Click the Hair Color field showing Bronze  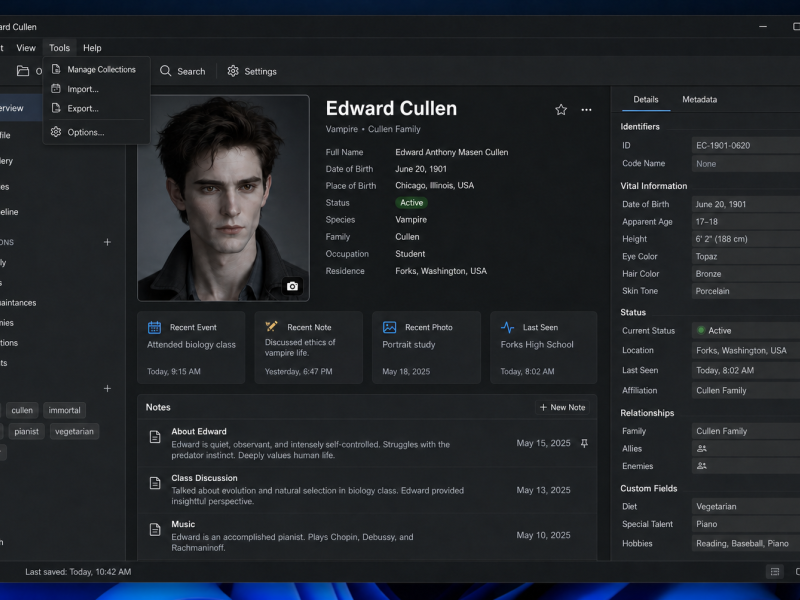point(745,274)
